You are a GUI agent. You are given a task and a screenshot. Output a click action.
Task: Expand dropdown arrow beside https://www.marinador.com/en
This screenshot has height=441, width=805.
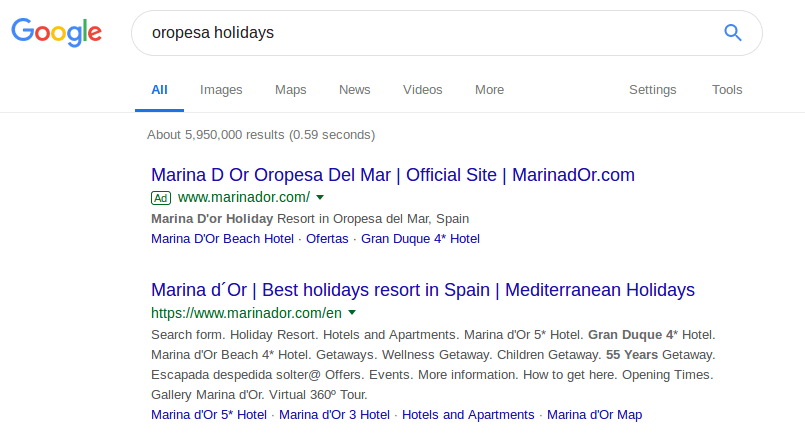(x=352, y=312)
